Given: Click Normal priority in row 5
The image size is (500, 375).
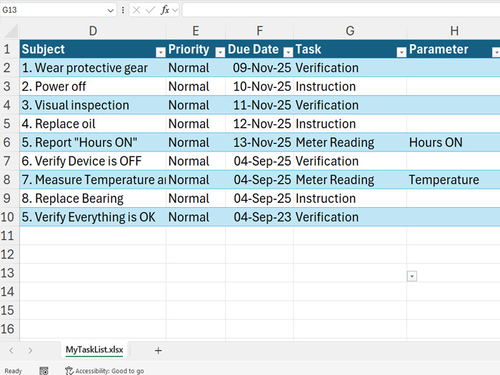Looking at the screenshot, I should click(x=196, y=124).
